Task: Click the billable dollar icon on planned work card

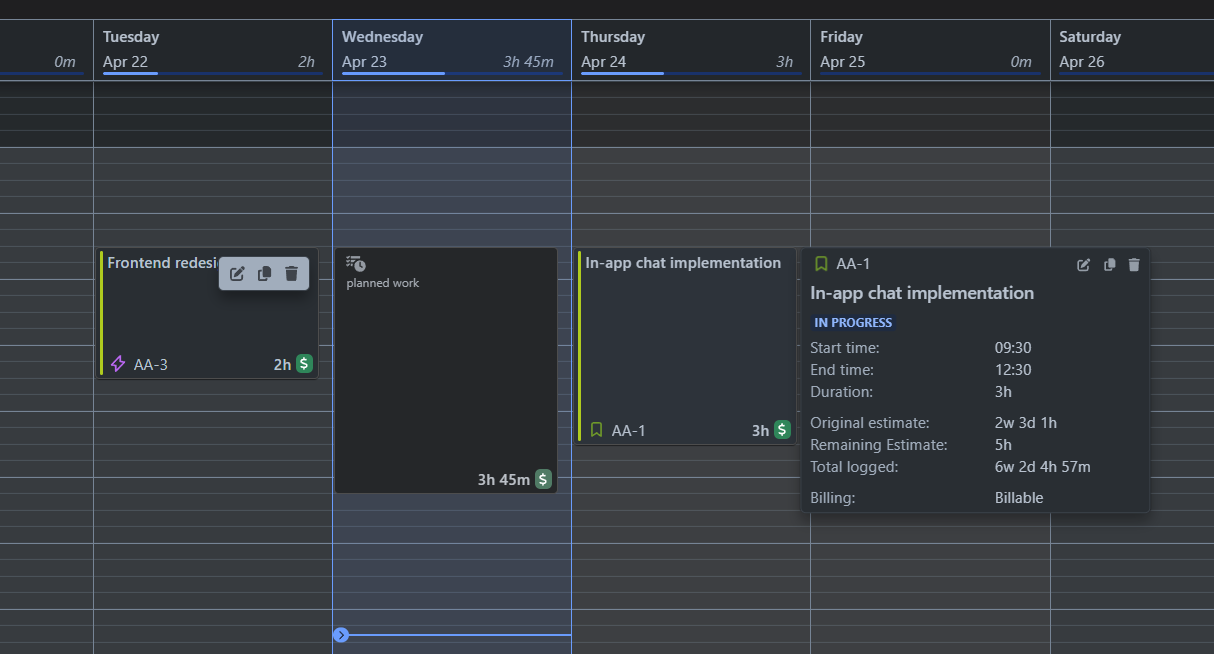Action: pos(543,479)
